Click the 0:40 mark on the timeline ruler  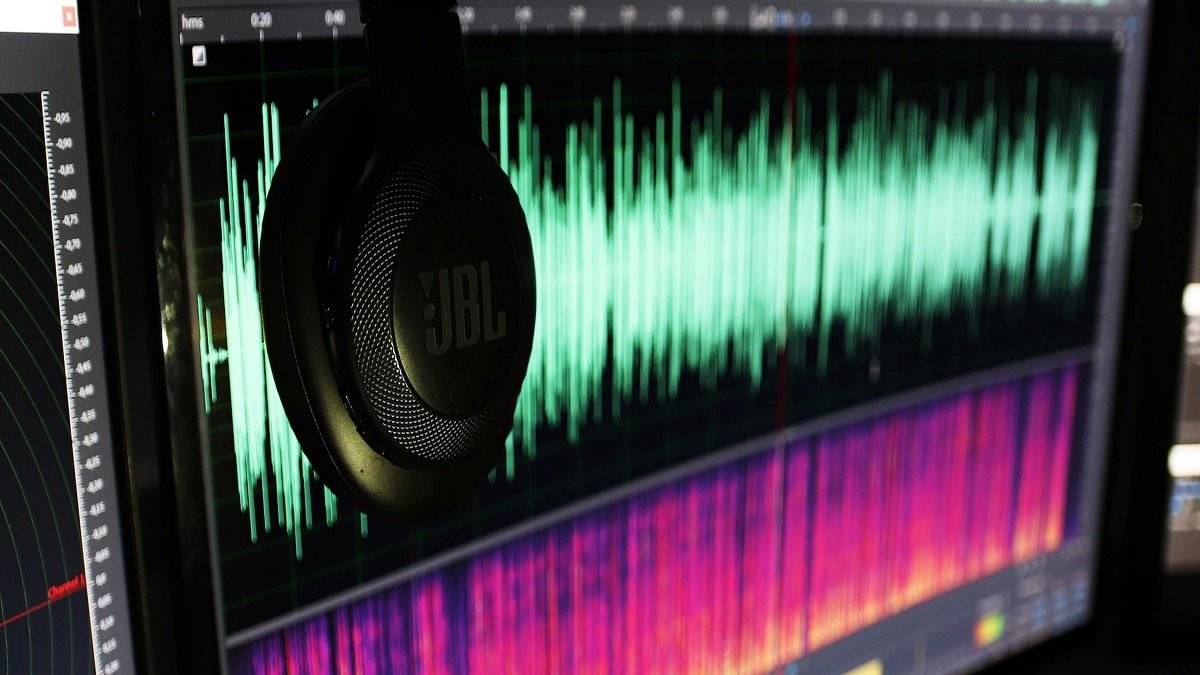[x=335, y=16]
